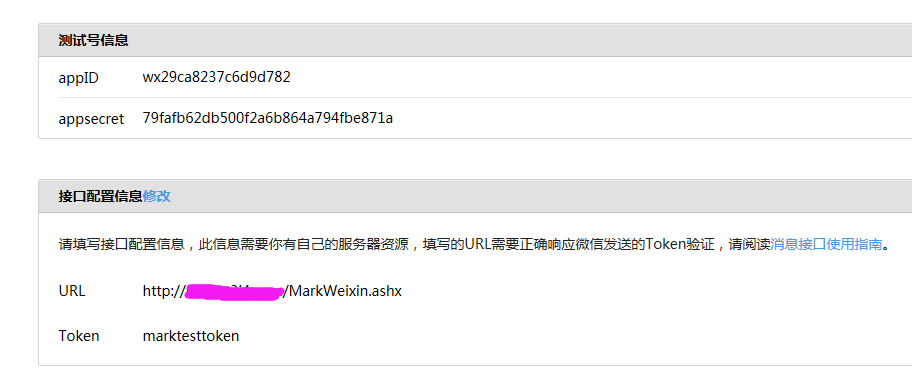912x386 pixels.
Task: Click the appID field label
Action: point(79,78)
